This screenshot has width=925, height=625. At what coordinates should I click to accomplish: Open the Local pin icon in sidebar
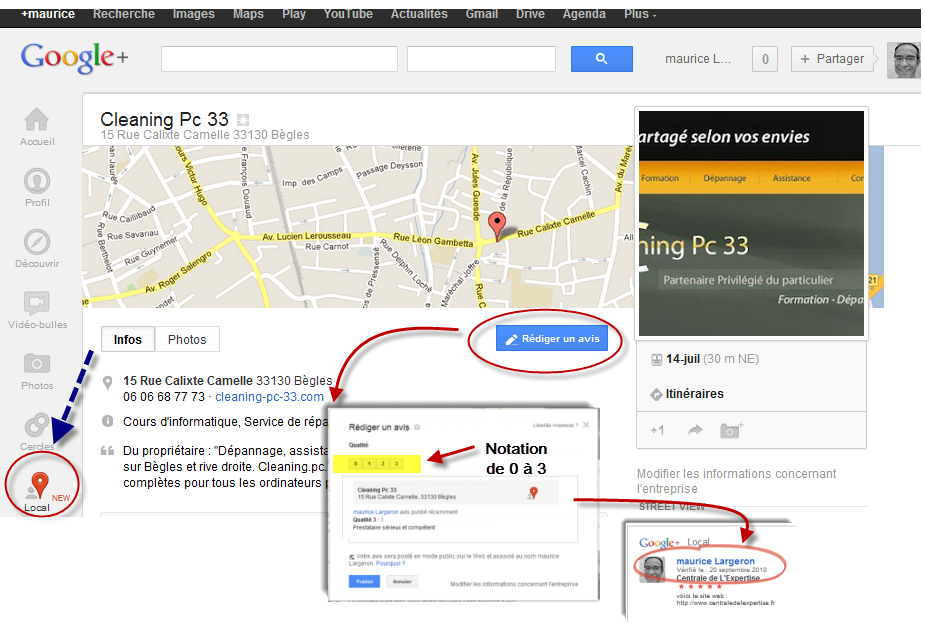pyautogui.click(x=39, y=485)
